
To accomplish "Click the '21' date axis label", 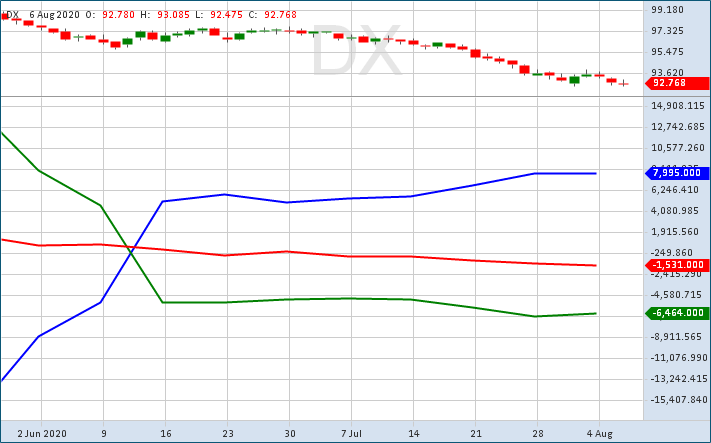I will (x=476, y=433).
